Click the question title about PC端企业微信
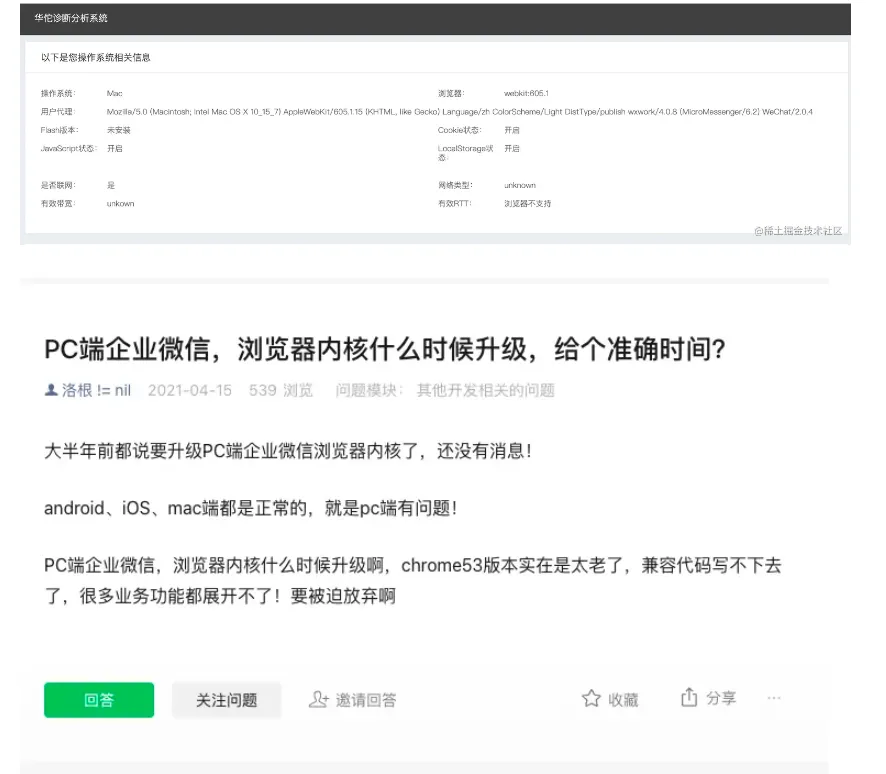Viewport: 886px width, 774px height. [x=385, y=349]
